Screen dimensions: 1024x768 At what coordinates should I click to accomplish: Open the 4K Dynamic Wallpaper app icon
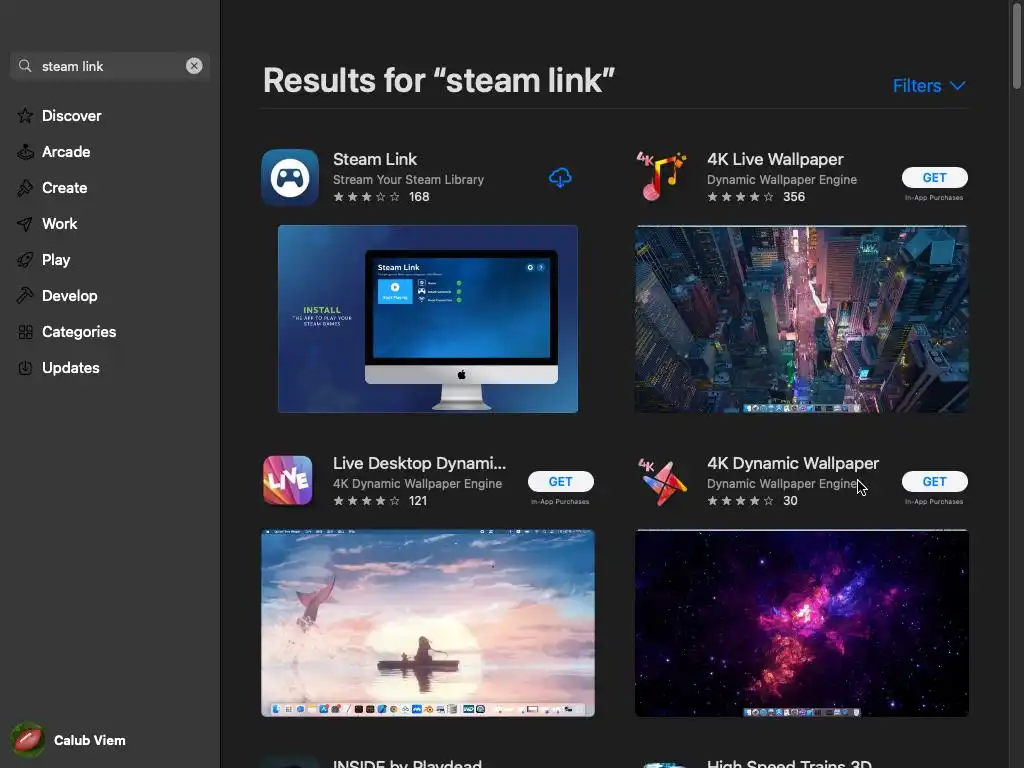tap(662, 482)
